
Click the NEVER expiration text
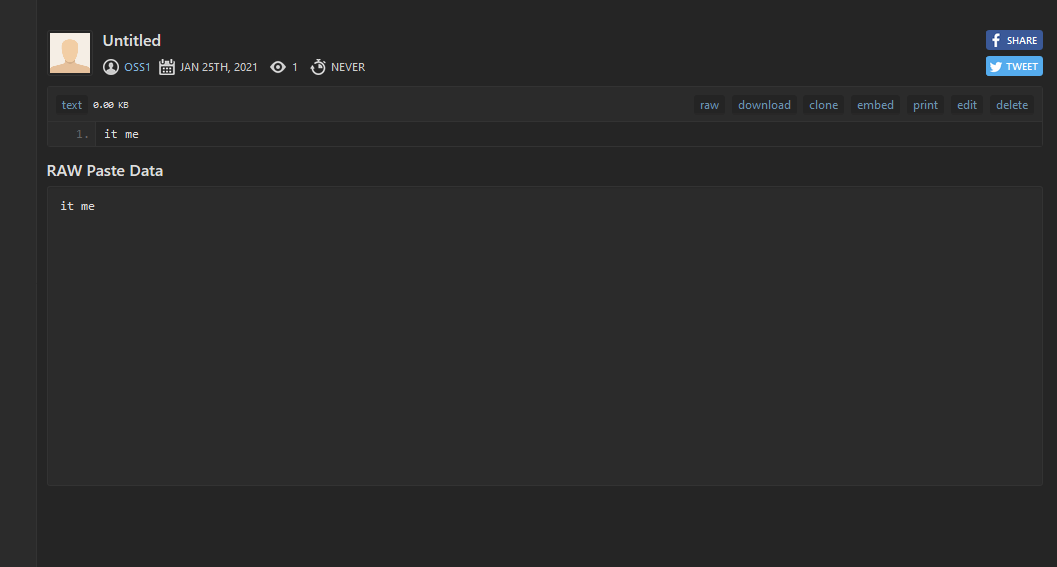pyautogui.click(x=348, y=67)
